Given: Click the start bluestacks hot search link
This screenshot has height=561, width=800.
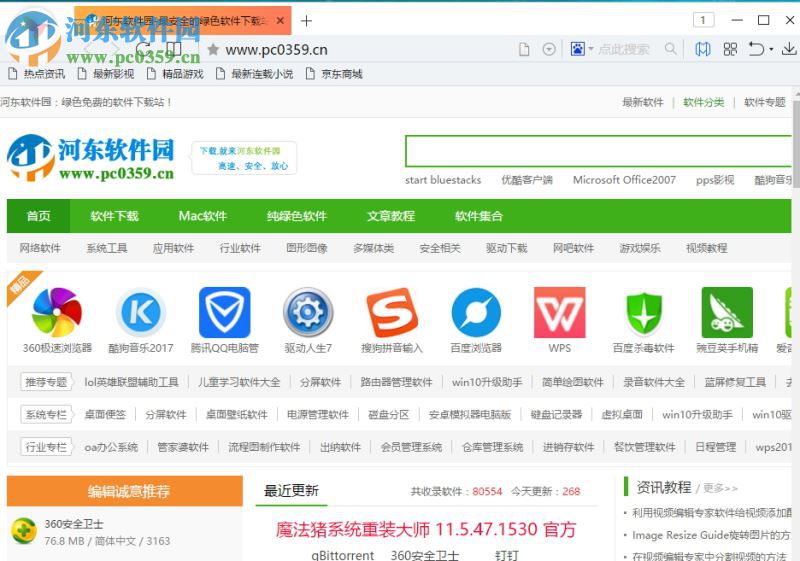Looking at the screenshot, I should (x=443, y=180).
